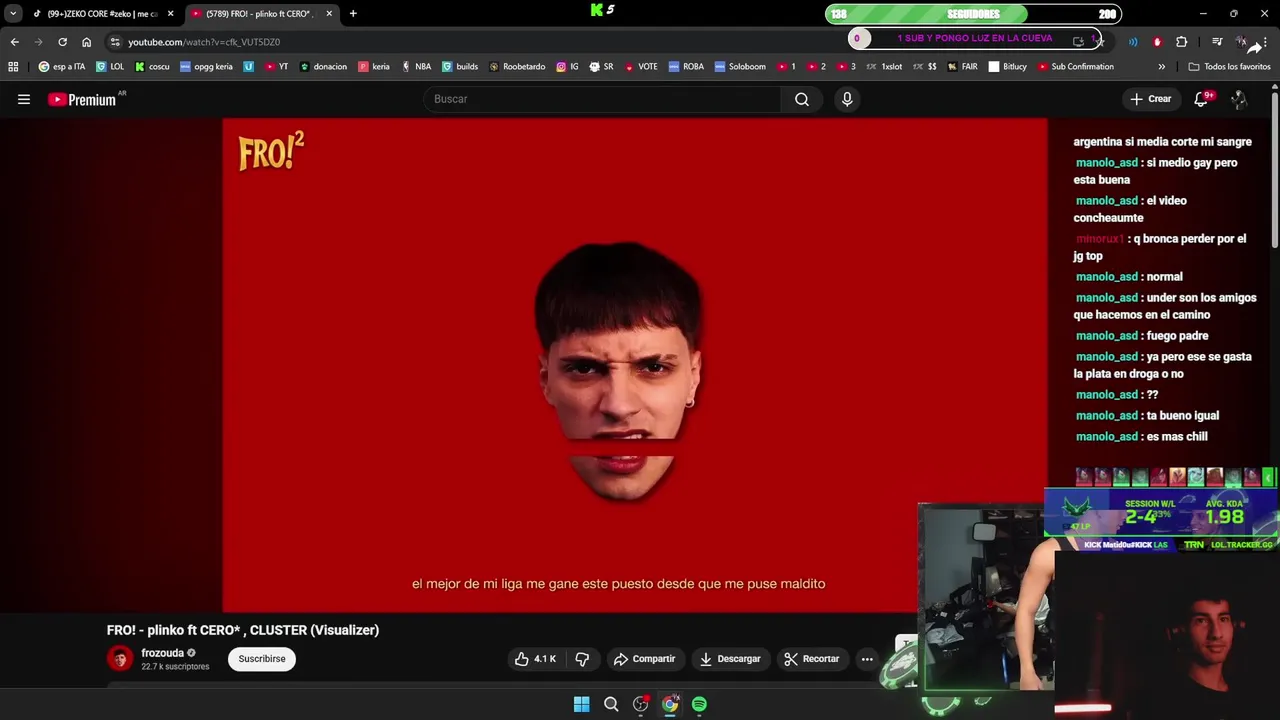Image resolution: width=1280 pixels, height=720 pixels.
Task: Click the Buscar search field
Action: 603,99
